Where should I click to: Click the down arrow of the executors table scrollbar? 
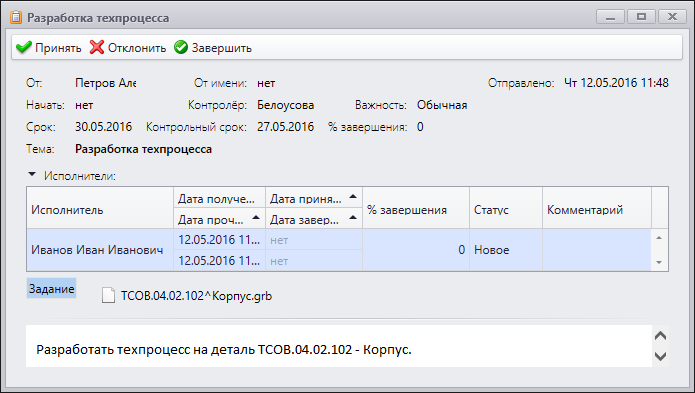(x=659, y=262)
